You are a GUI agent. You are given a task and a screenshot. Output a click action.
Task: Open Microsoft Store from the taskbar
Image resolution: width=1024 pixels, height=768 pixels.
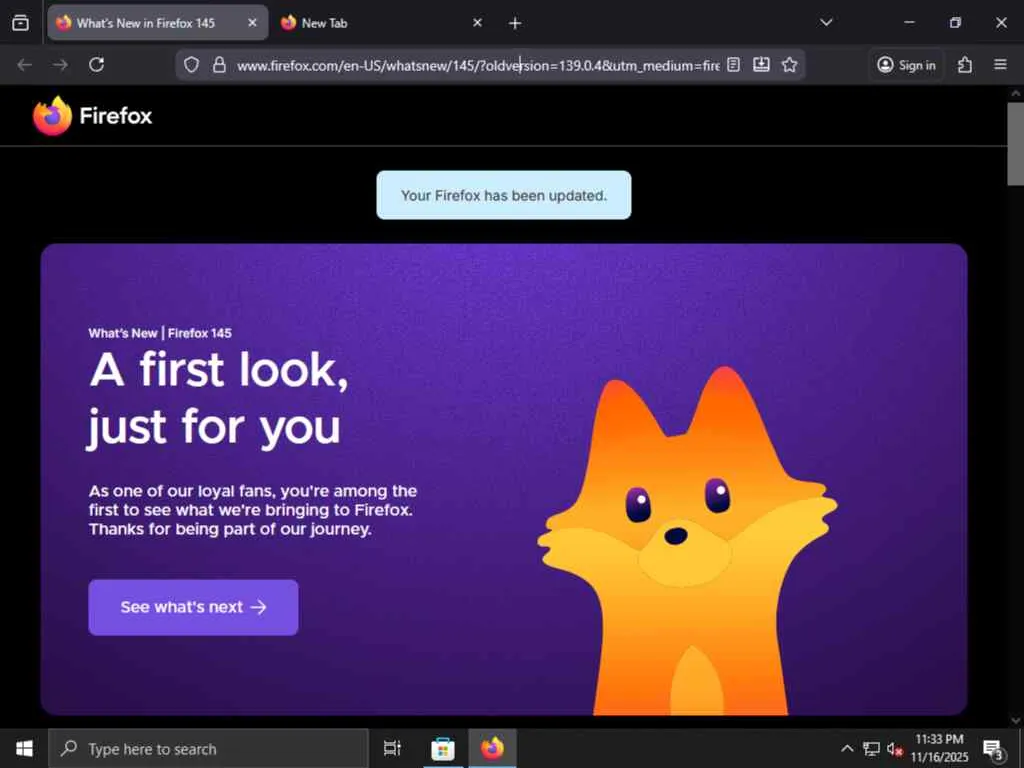click(443, 748)
